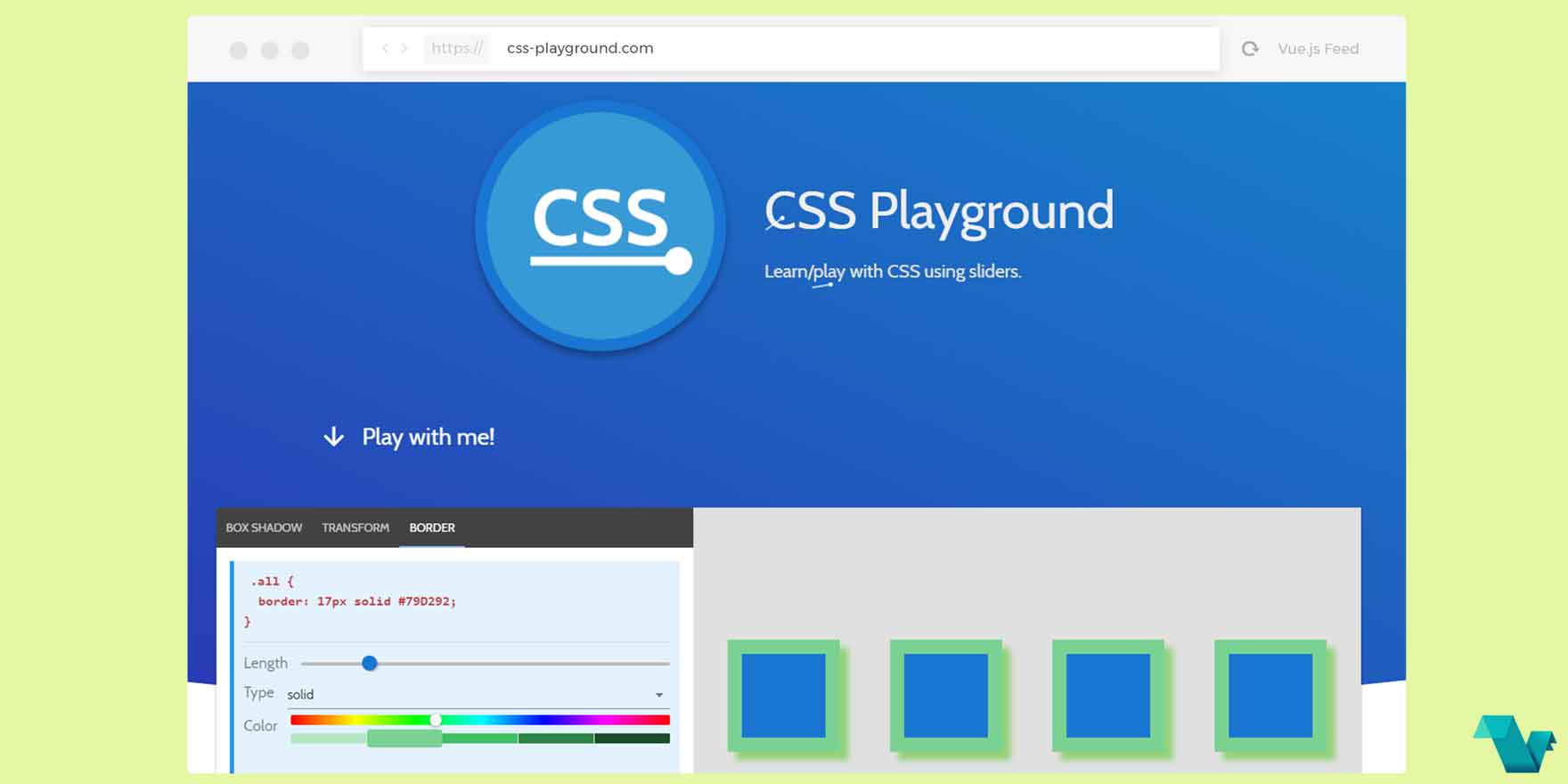
Task: Click the green V logo in corner
Action: (1515, 742)
